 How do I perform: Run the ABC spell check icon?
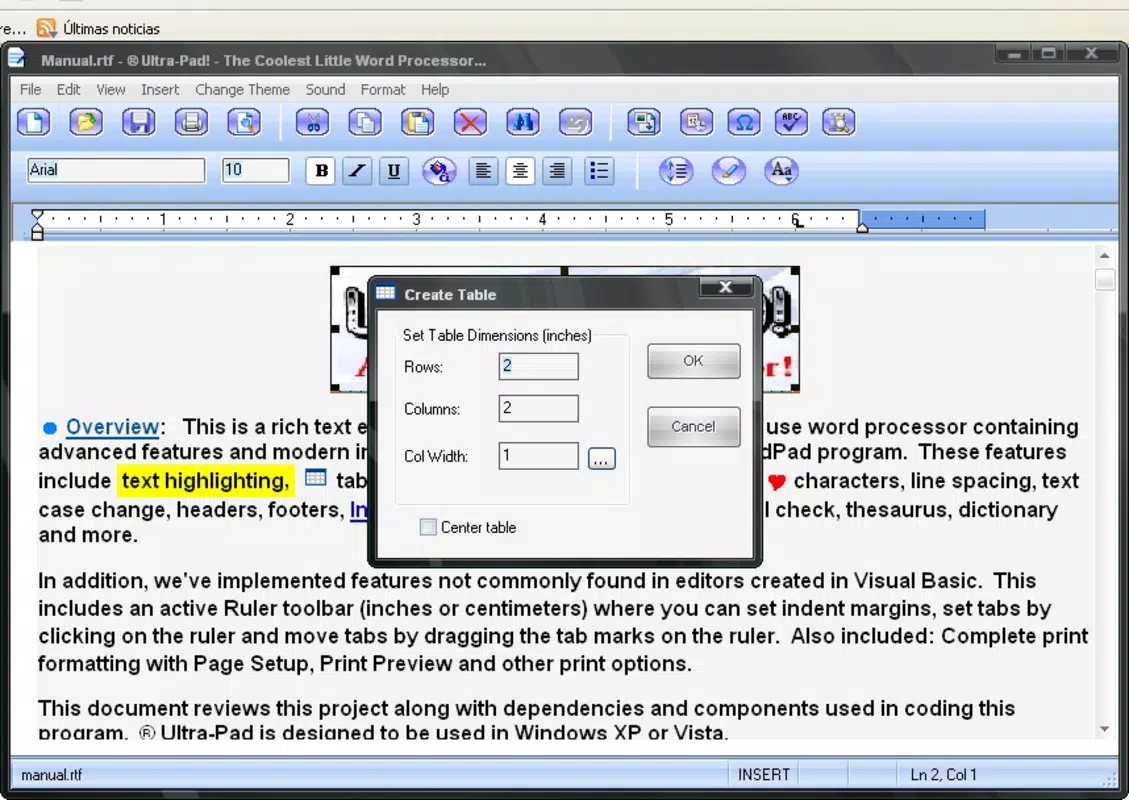(791, 122)
